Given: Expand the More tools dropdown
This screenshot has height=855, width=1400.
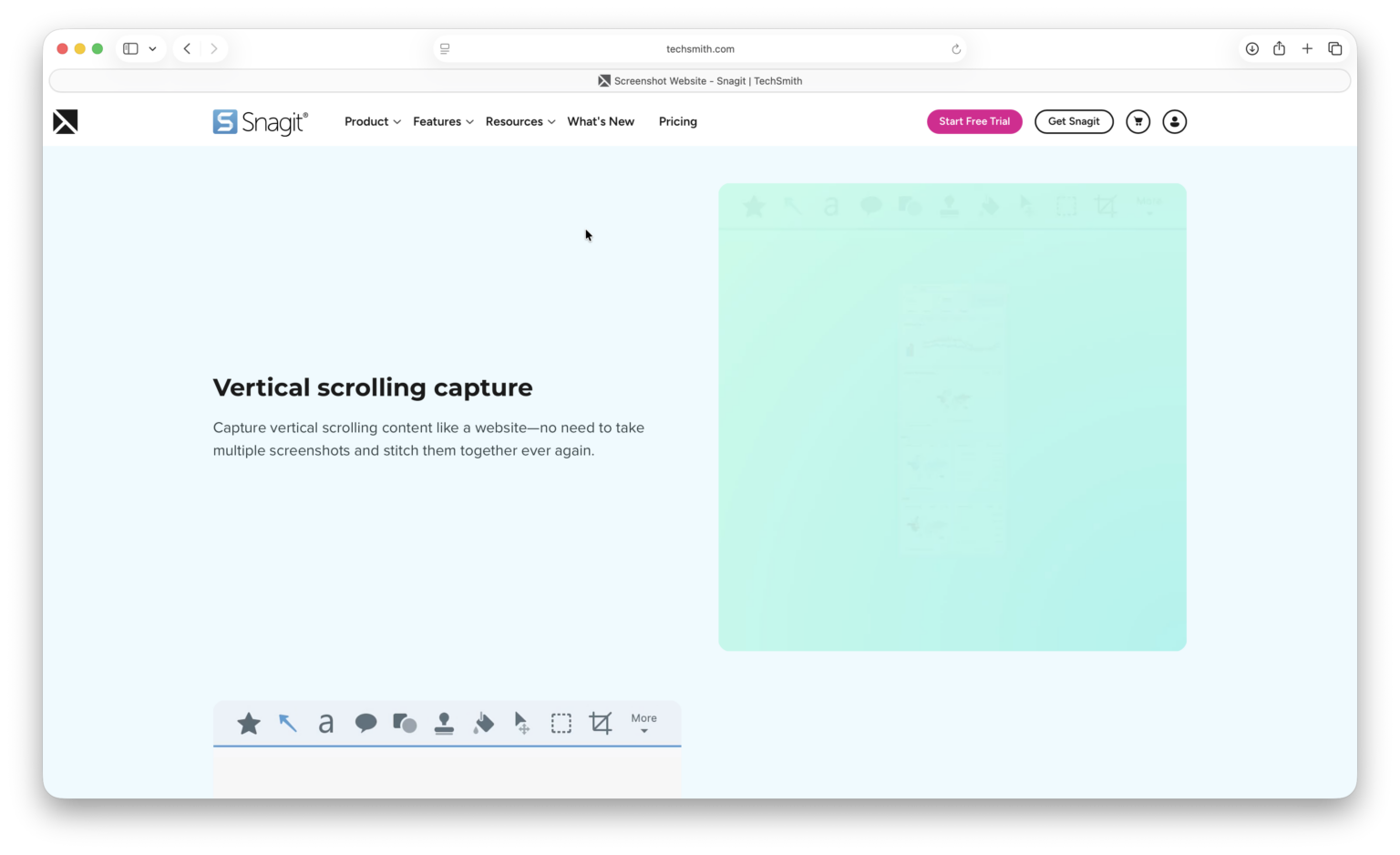Looking at the screenshot, I should (x=643, y=723).
